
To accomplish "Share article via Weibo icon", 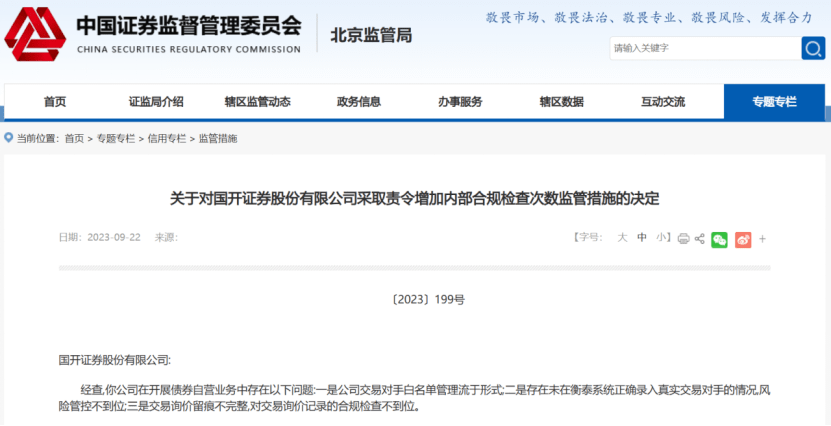I will click(x=742, y=239).
